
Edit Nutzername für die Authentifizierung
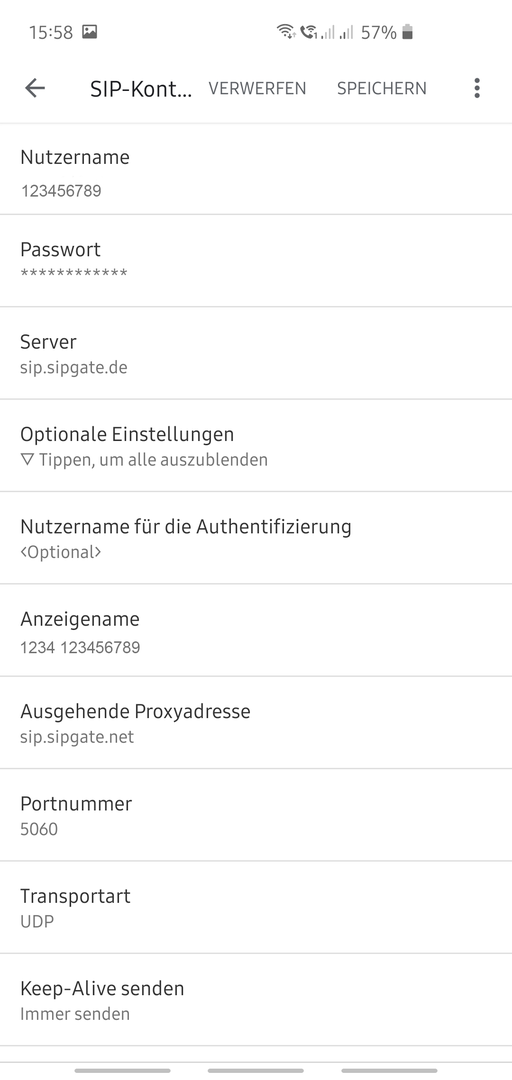pyautogui.click(x=256, y=538)
